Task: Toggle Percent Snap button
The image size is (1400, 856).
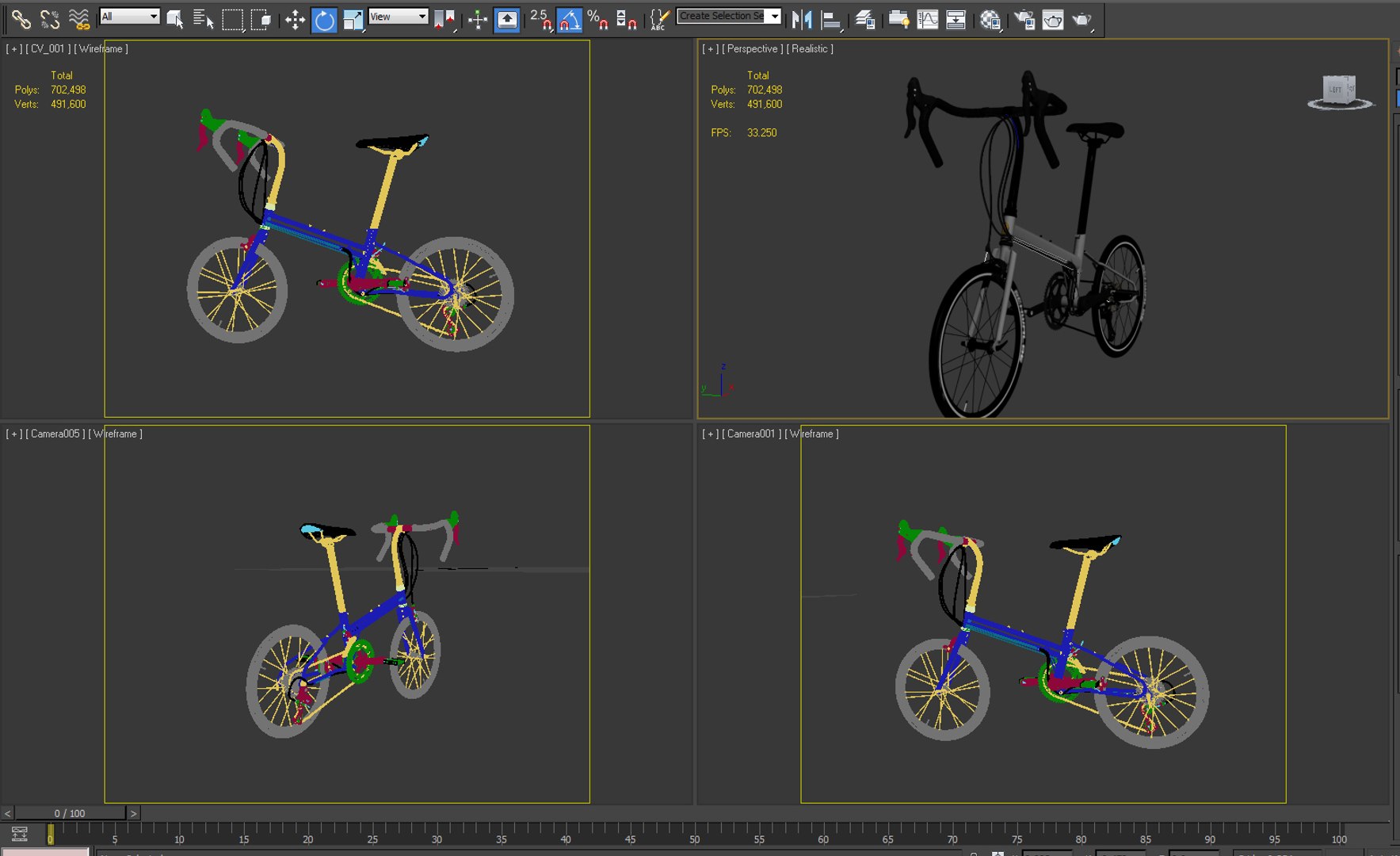Action: [x=597, y=19]
